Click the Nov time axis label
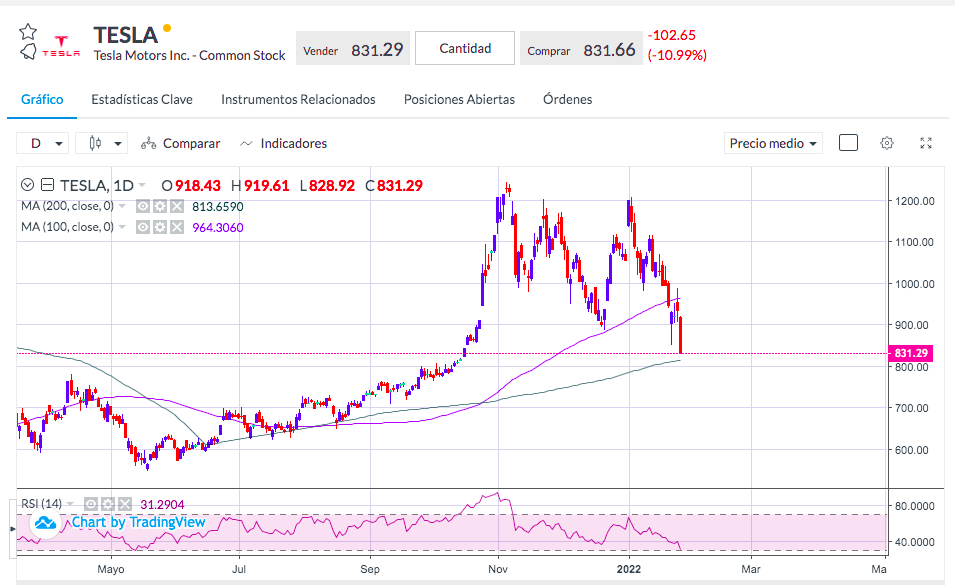955x585 pixels. point(498,569)
